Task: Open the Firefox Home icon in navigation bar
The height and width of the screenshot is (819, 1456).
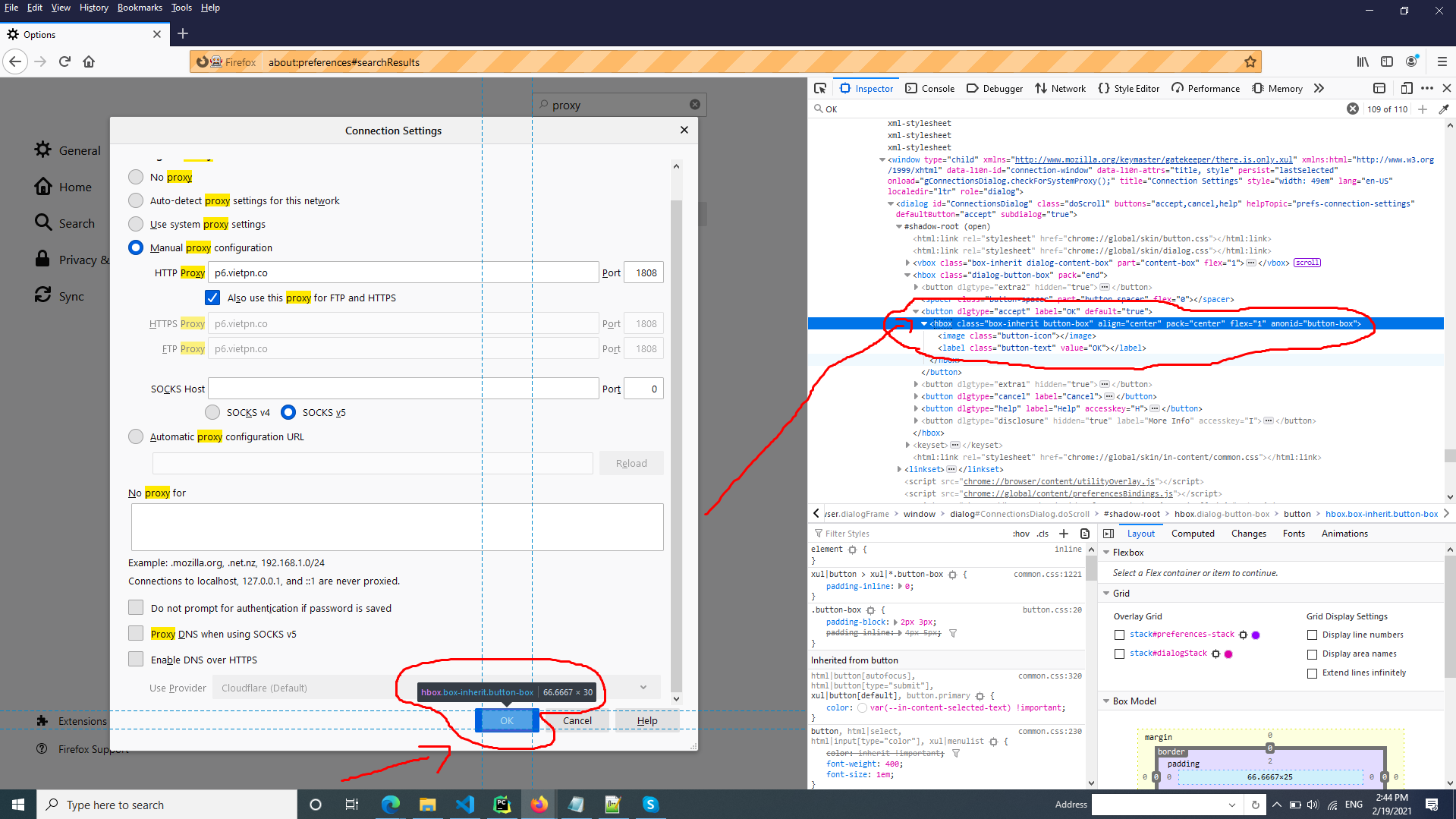Action: point(89,61)
